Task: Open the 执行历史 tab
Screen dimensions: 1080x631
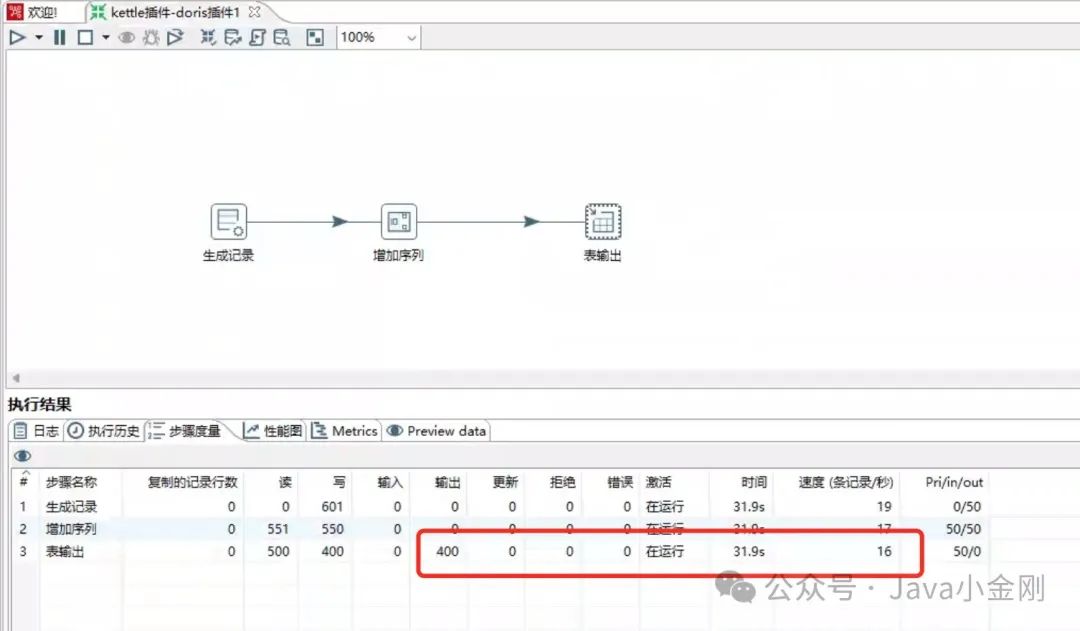Action: pyautogui.click(x=104, y=431)
